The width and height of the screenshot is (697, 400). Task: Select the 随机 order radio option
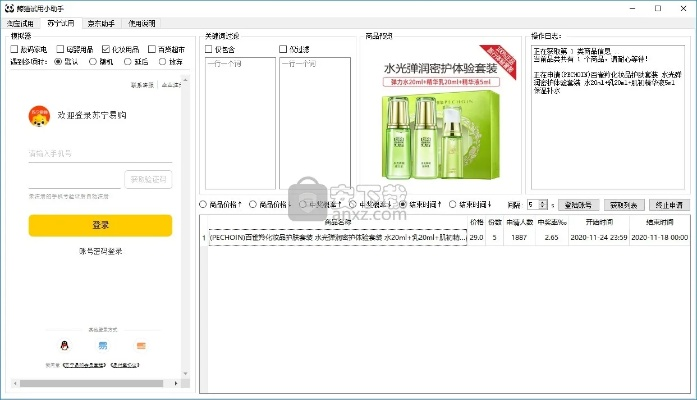click(x=92, y=61)
